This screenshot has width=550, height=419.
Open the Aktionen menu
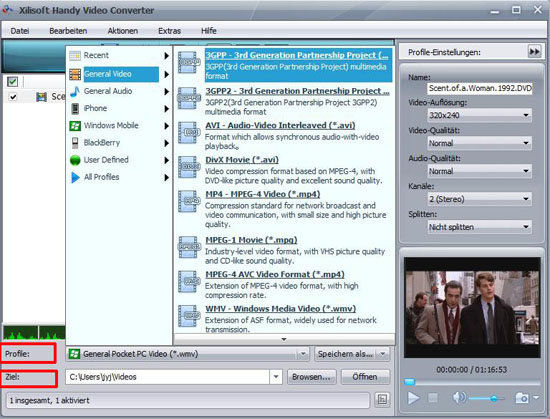(x=123, y=31)
